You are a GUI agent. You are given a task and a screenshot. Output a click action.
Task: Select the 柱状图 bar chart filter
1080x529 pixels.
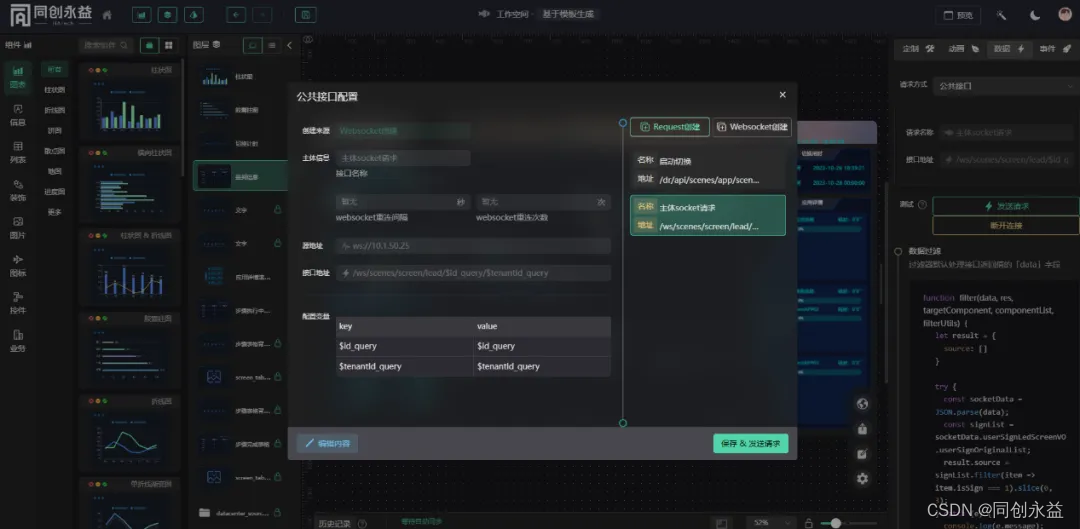pos(54,90)
